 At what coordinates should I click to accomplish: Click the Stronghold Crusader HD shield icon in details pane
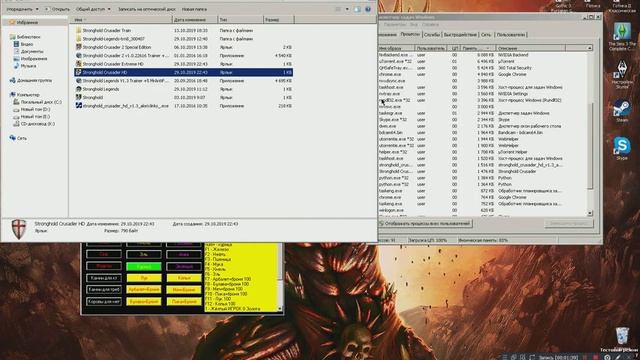click(x=18, y=229)
